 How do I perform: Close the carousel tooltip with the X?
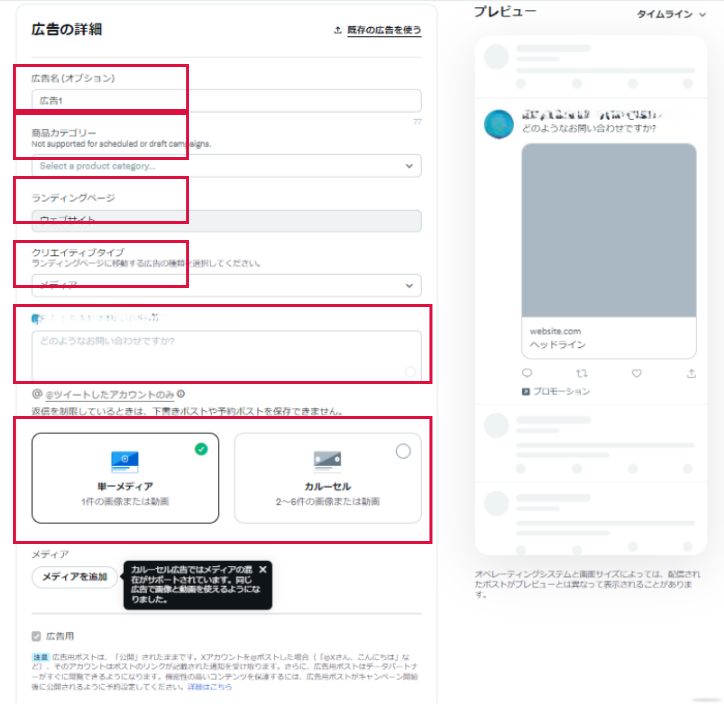(263, 569)
